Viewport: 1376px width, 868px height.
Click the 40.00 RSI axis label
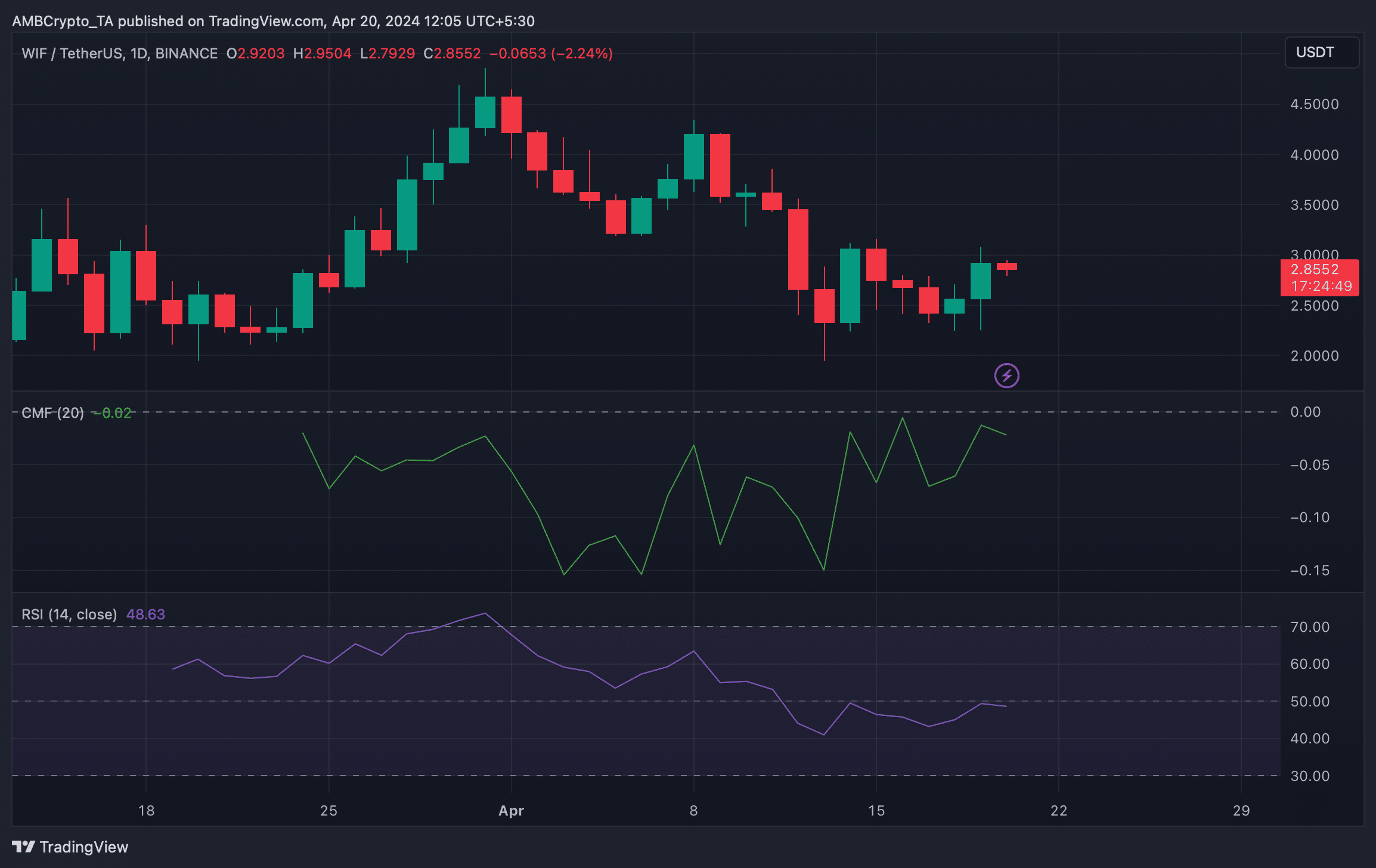1310,739
